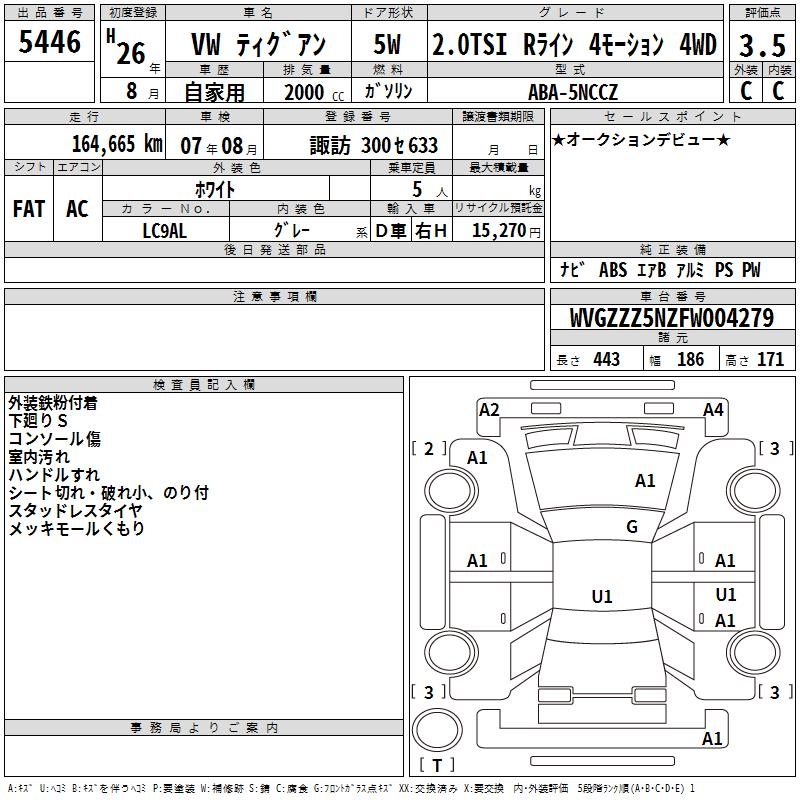Select the color number LC9AL
The width and height of the screenshot is (800, 800).
click(164, 231)
